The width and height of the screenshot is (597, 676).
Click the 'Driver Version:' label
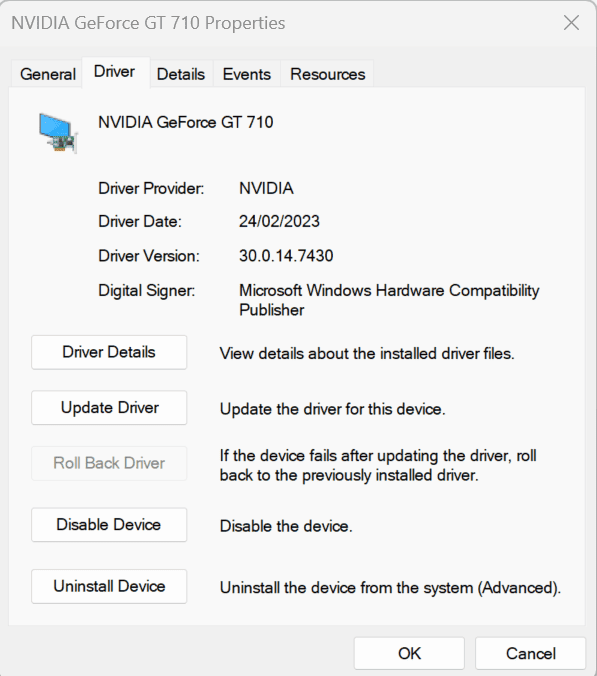pyautogui.click(x=149, y=256)
